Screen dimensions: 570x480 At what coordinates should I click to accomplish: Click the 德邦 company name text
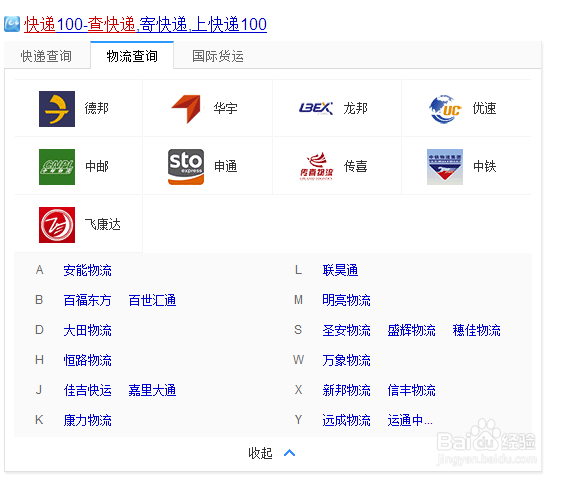click(x=97, y=108)
